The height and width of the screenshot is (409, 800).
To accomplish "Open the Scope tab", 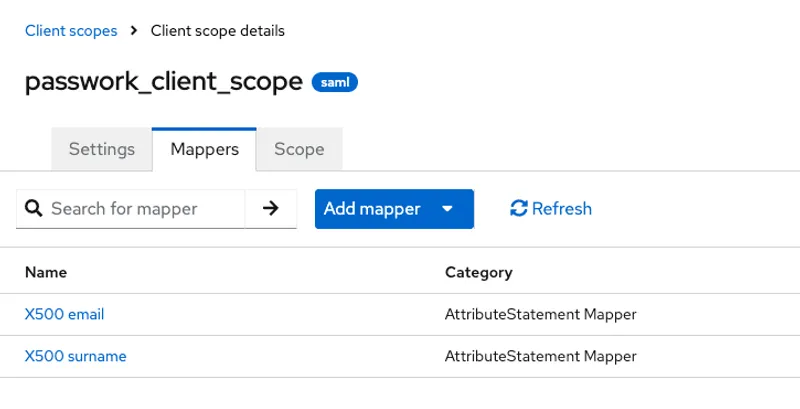I will coord(299,149).
